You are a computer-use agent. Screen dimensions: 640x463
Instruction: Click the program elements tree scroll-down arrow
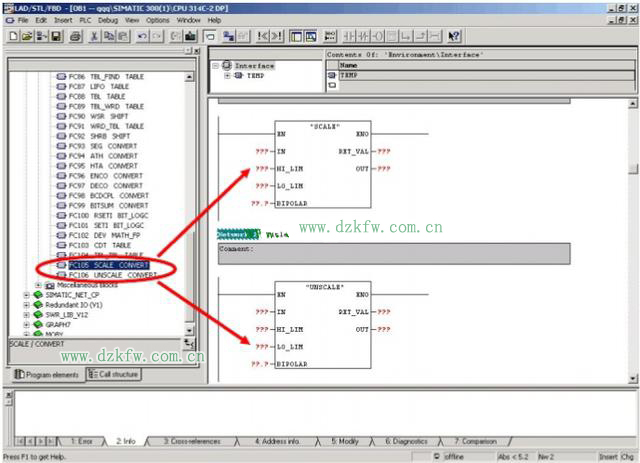pyautogui.click(x=191, y=329)
